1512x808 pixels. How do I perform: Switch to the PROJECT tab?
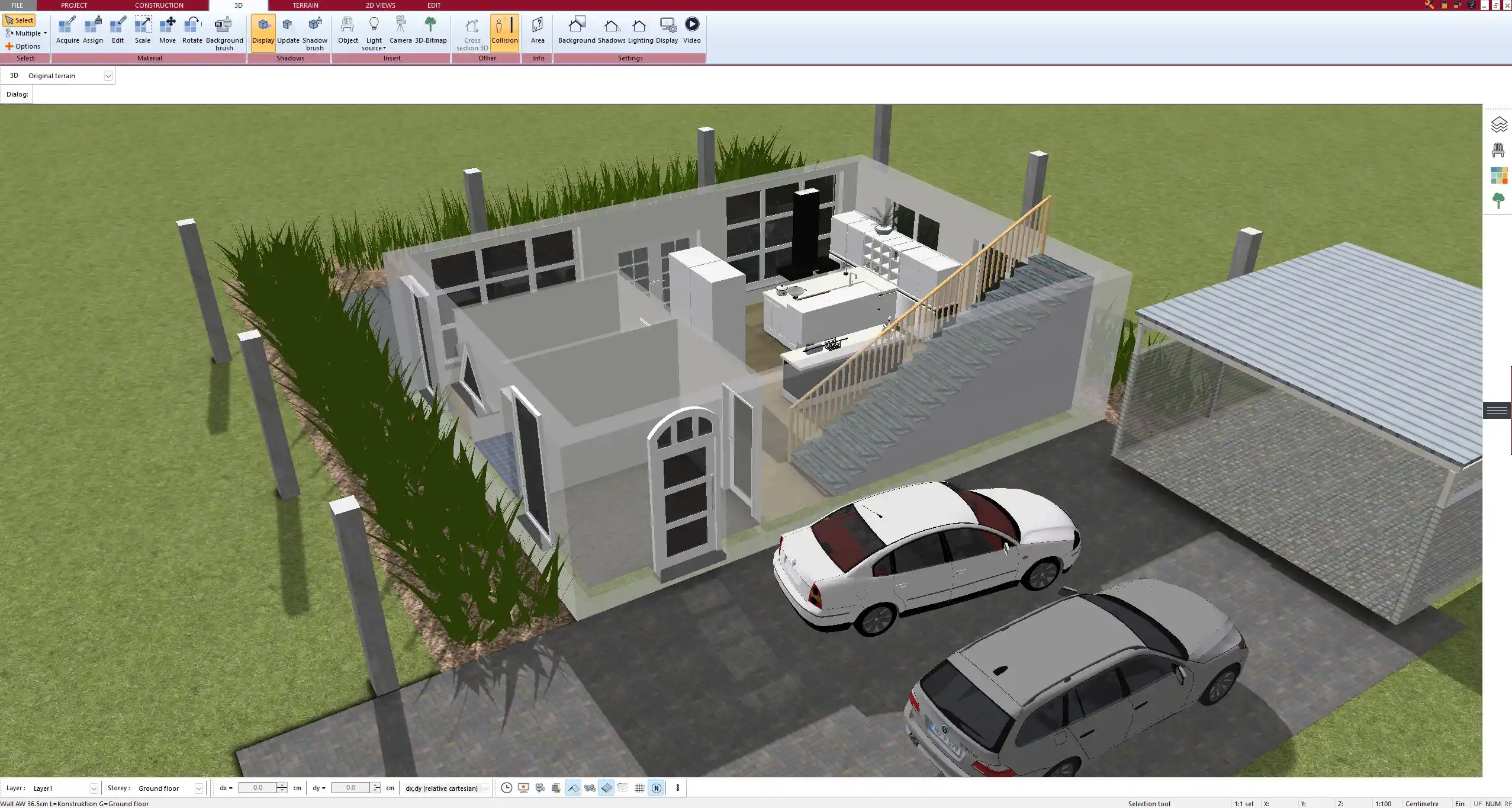click(74, 5)
